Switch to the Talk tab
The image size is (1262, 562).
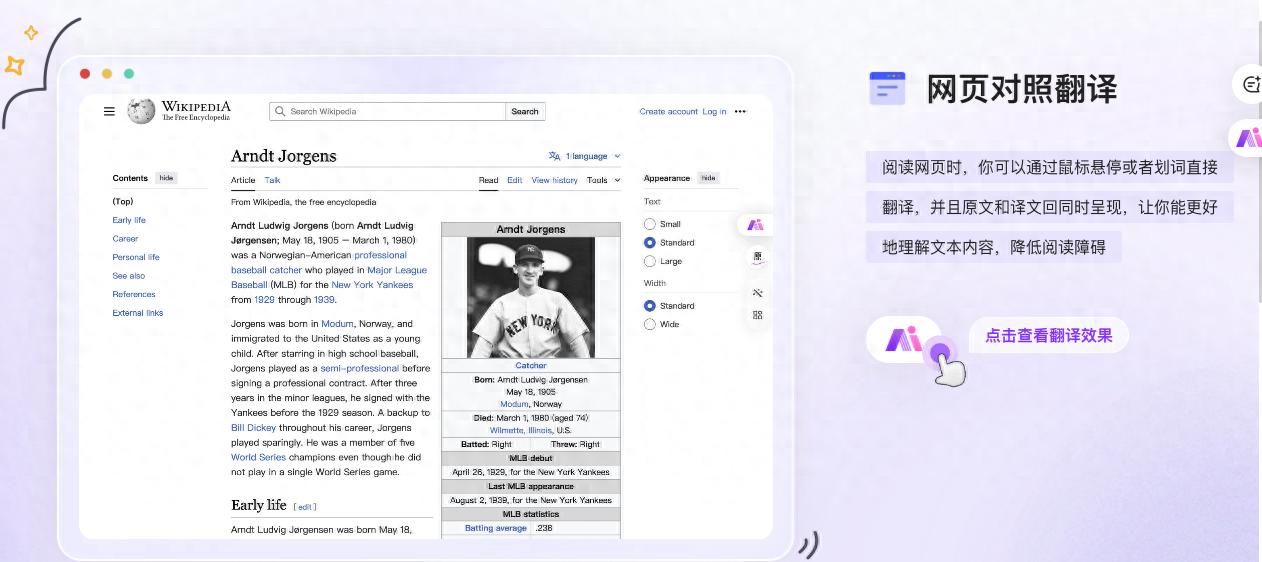[272, 180]
